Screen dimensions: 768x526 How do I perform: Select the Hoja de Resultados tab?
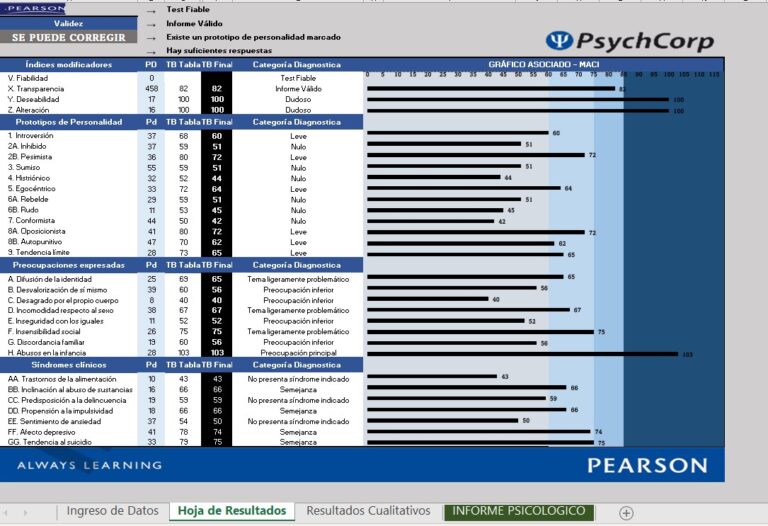tap(232, 511)
